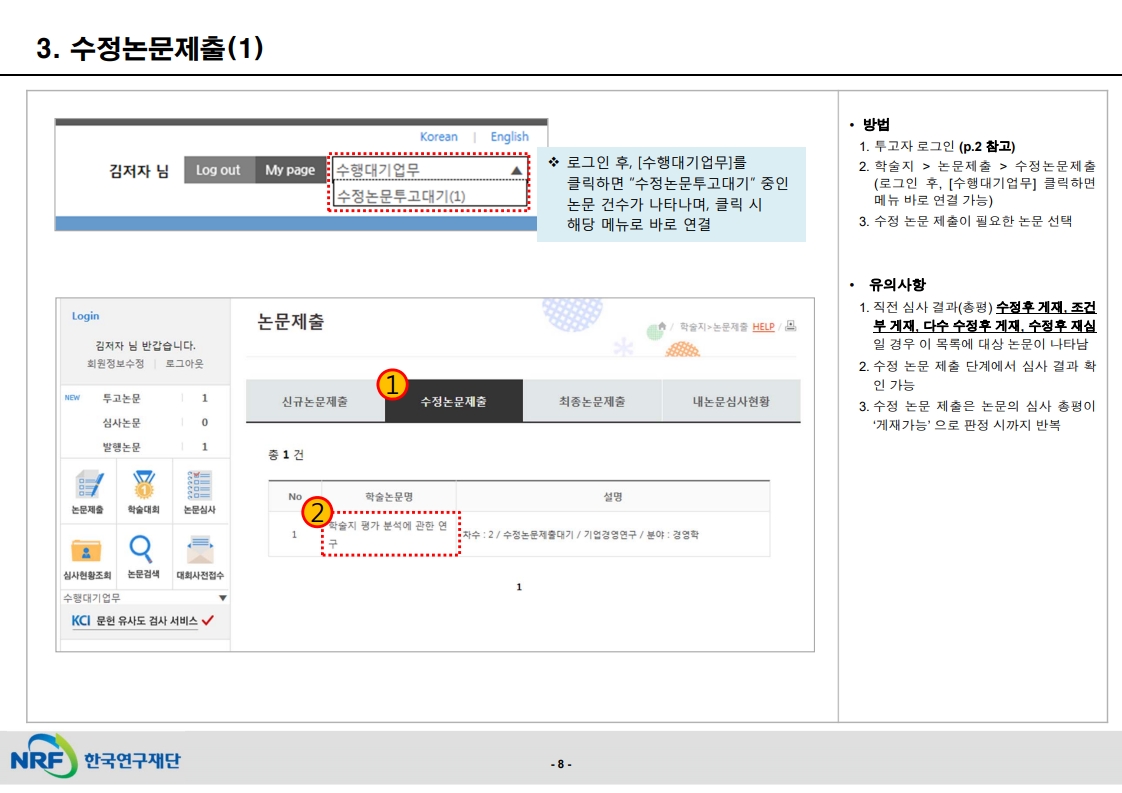Viewport: 1122px width, 793px height.
Task: Switch to the 내논문심사현황 tab
Action: pos(731,401)
